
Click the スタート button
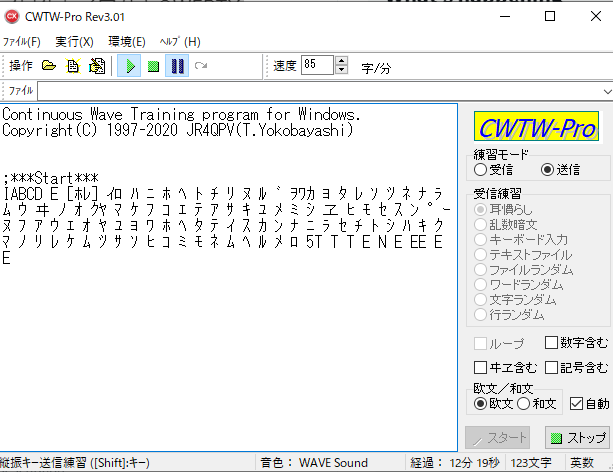[498, 438]
